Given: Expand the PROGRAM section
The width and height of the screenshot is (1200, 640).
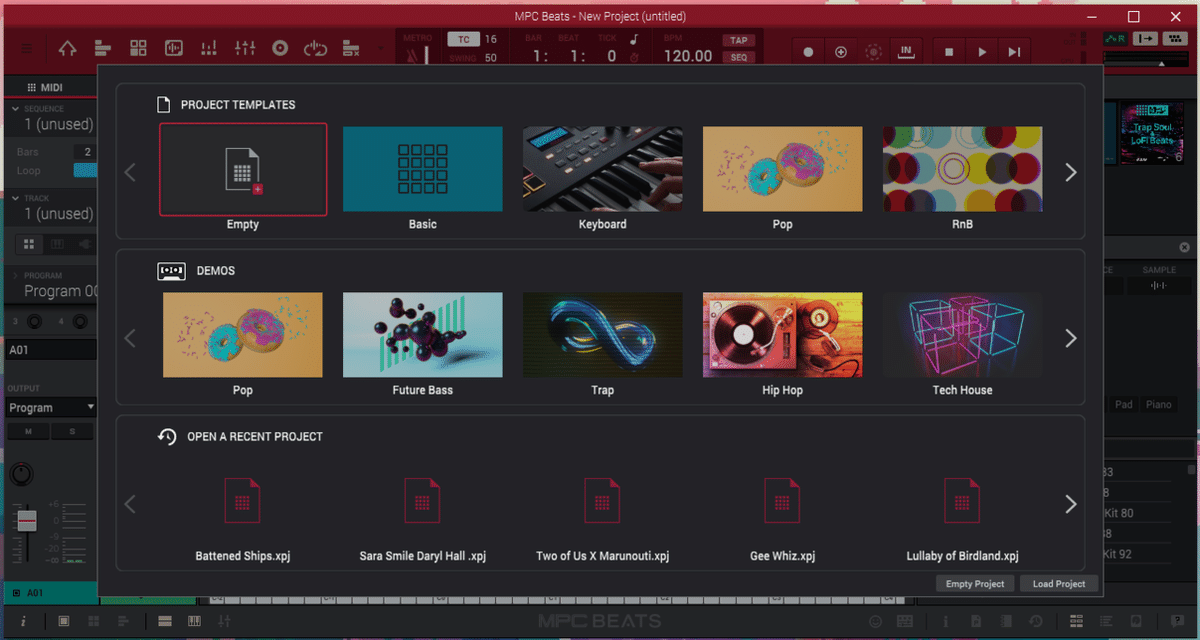Looking at the screenshot, I should [x=17, y=275].
